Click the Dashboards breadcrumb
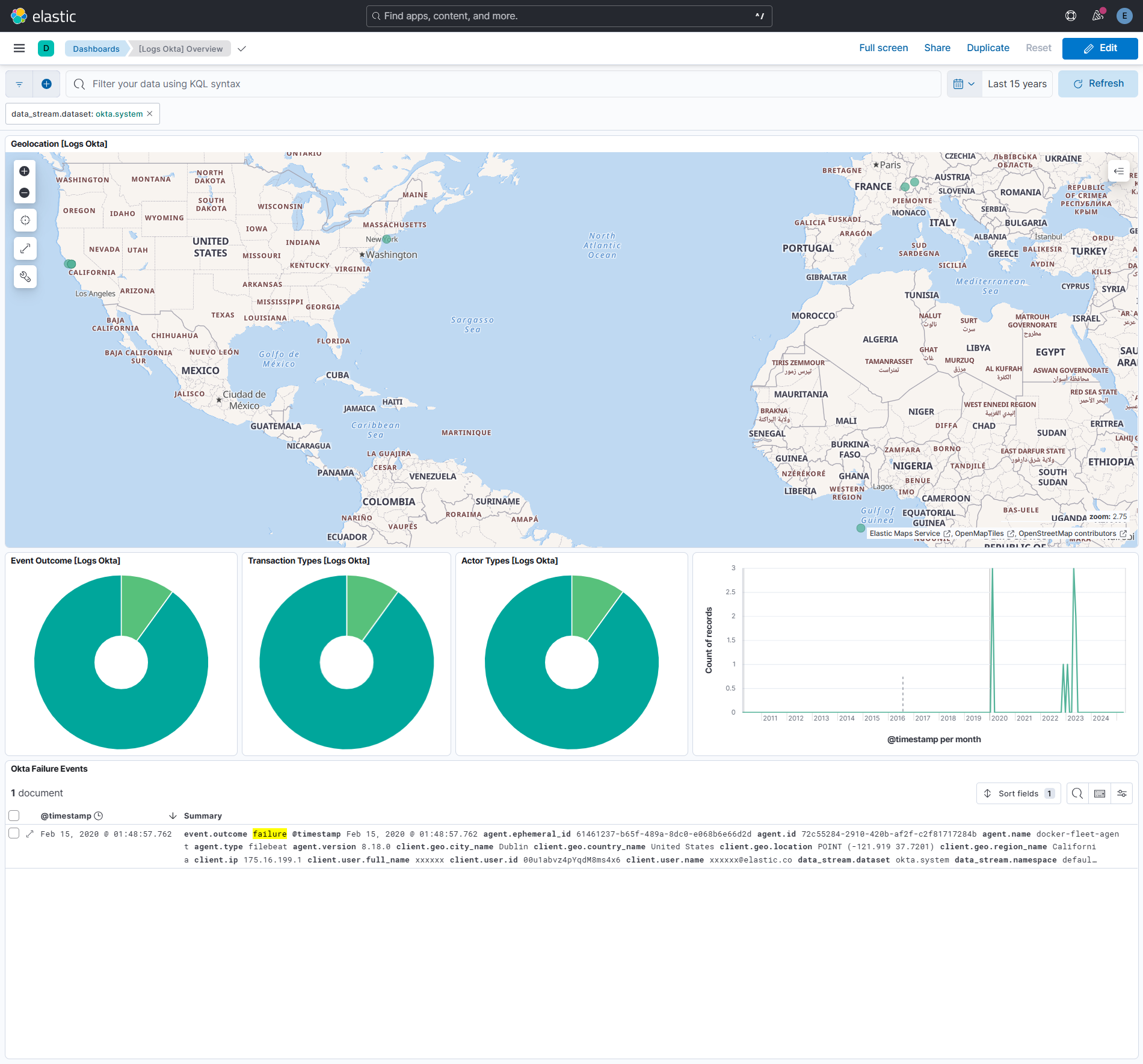Screen dimensions: 1143x1064 (x=96, y=49)
